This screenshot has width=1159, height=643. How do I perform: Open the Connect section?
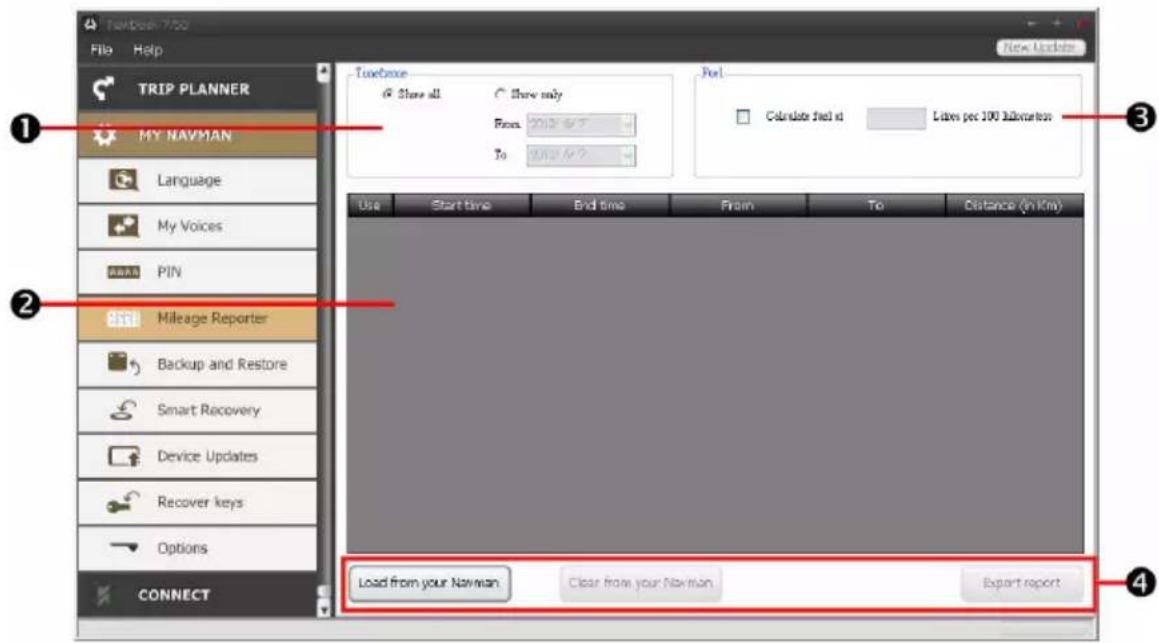(197, 595)
